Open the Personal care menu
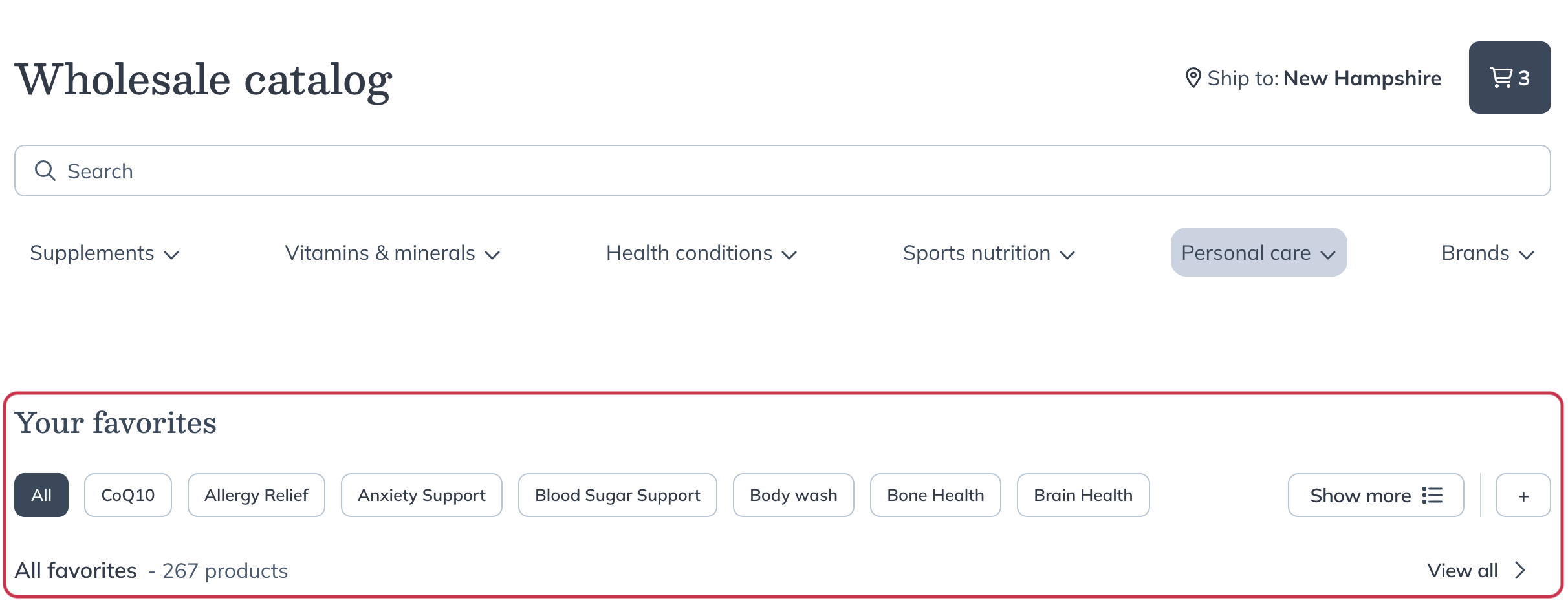This screenshot has height=605, width=1568. pos(1258,253)
